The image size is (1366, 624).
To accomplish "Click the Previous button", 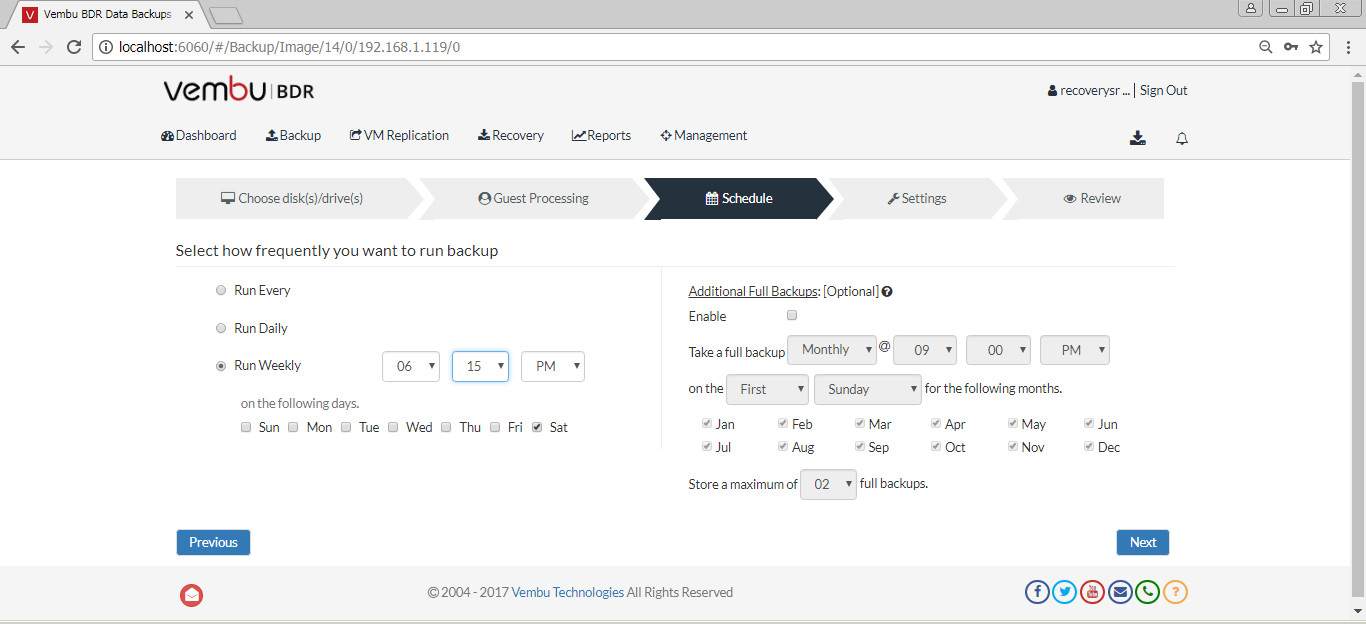I will tap(213, 542).
